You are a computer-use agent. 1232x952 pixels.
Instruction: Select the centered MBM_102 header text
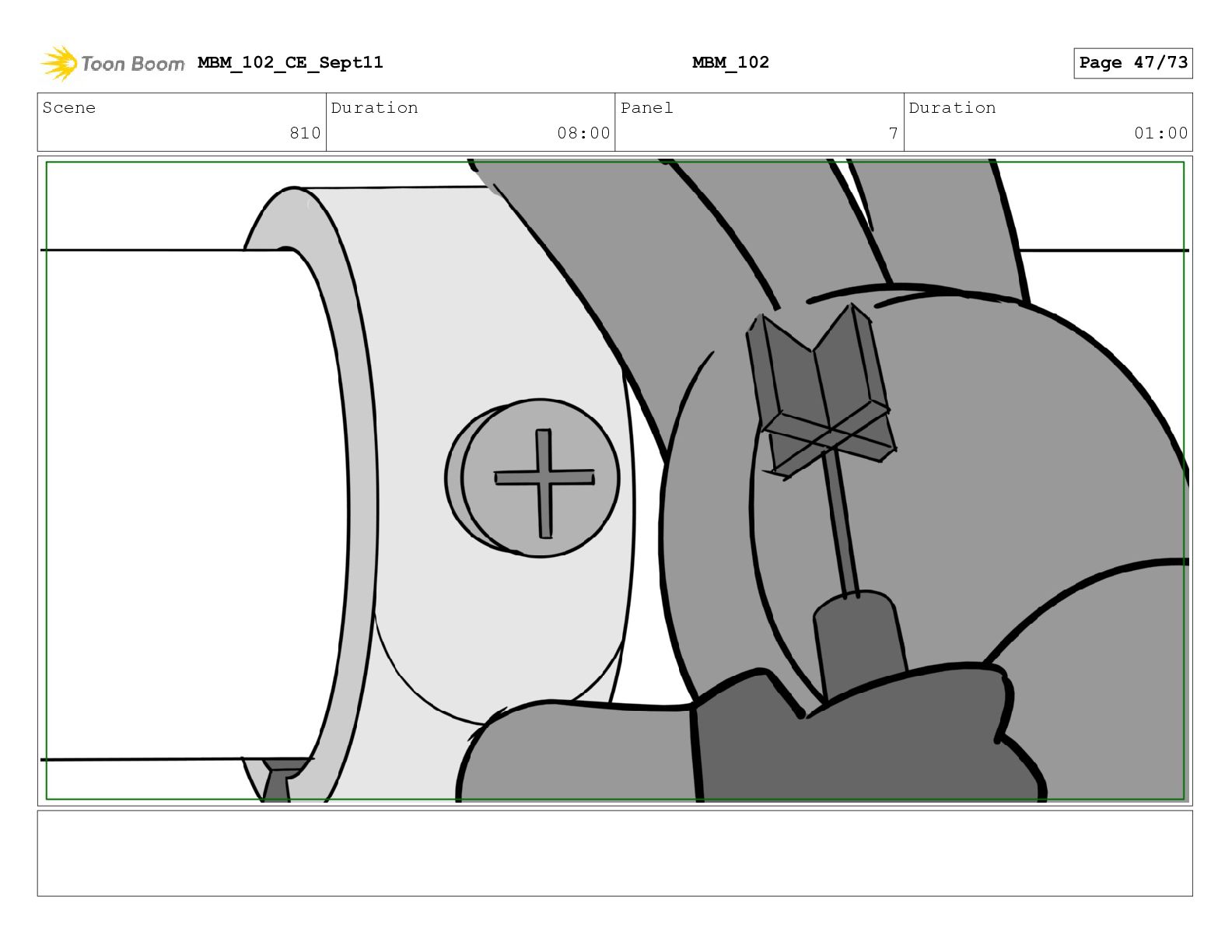point(730,62)
